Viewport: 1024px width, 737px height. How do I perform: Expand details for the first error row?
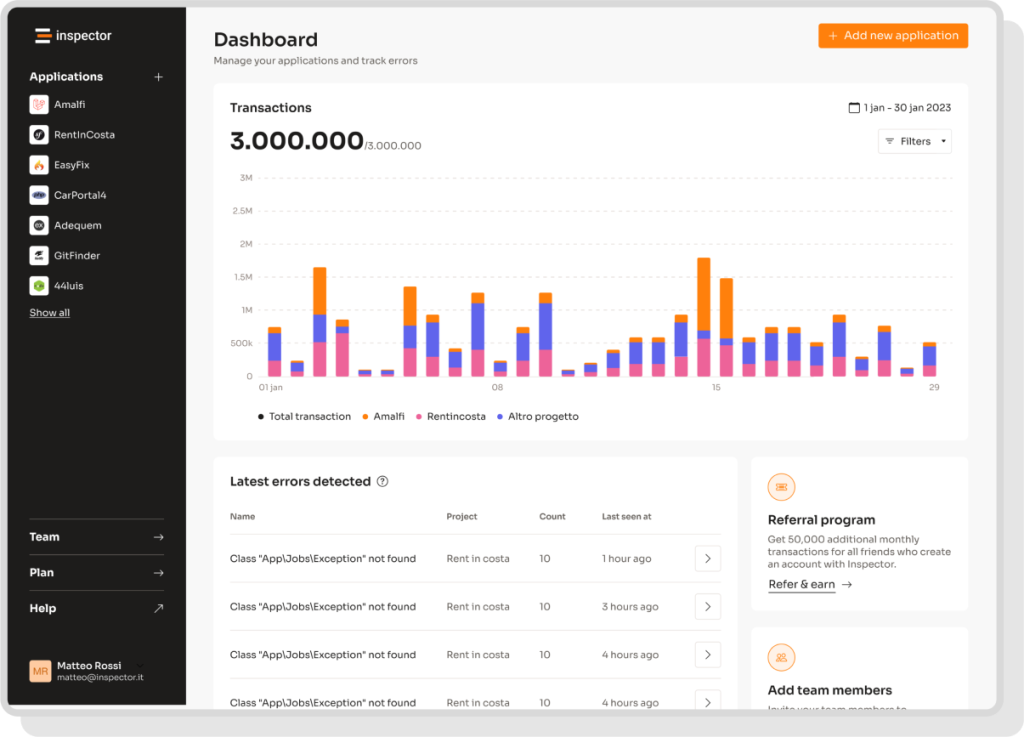click(707, 558)
